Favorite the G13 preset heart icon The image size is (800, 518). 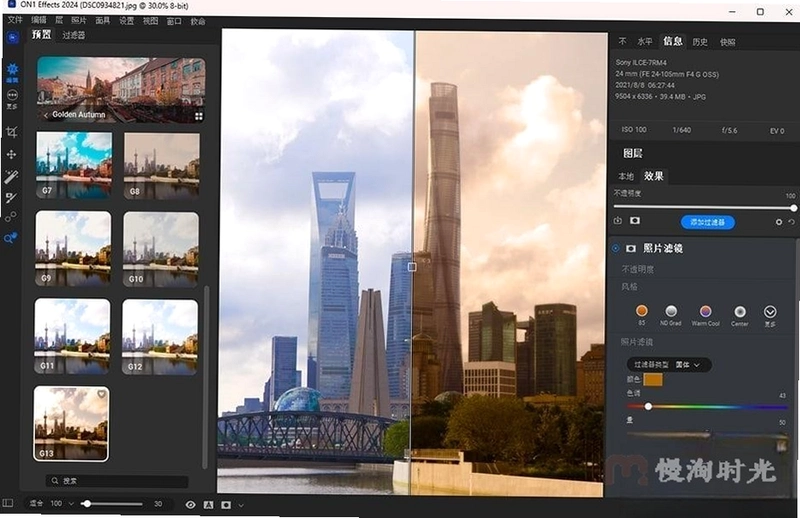[x=101, y=394]
